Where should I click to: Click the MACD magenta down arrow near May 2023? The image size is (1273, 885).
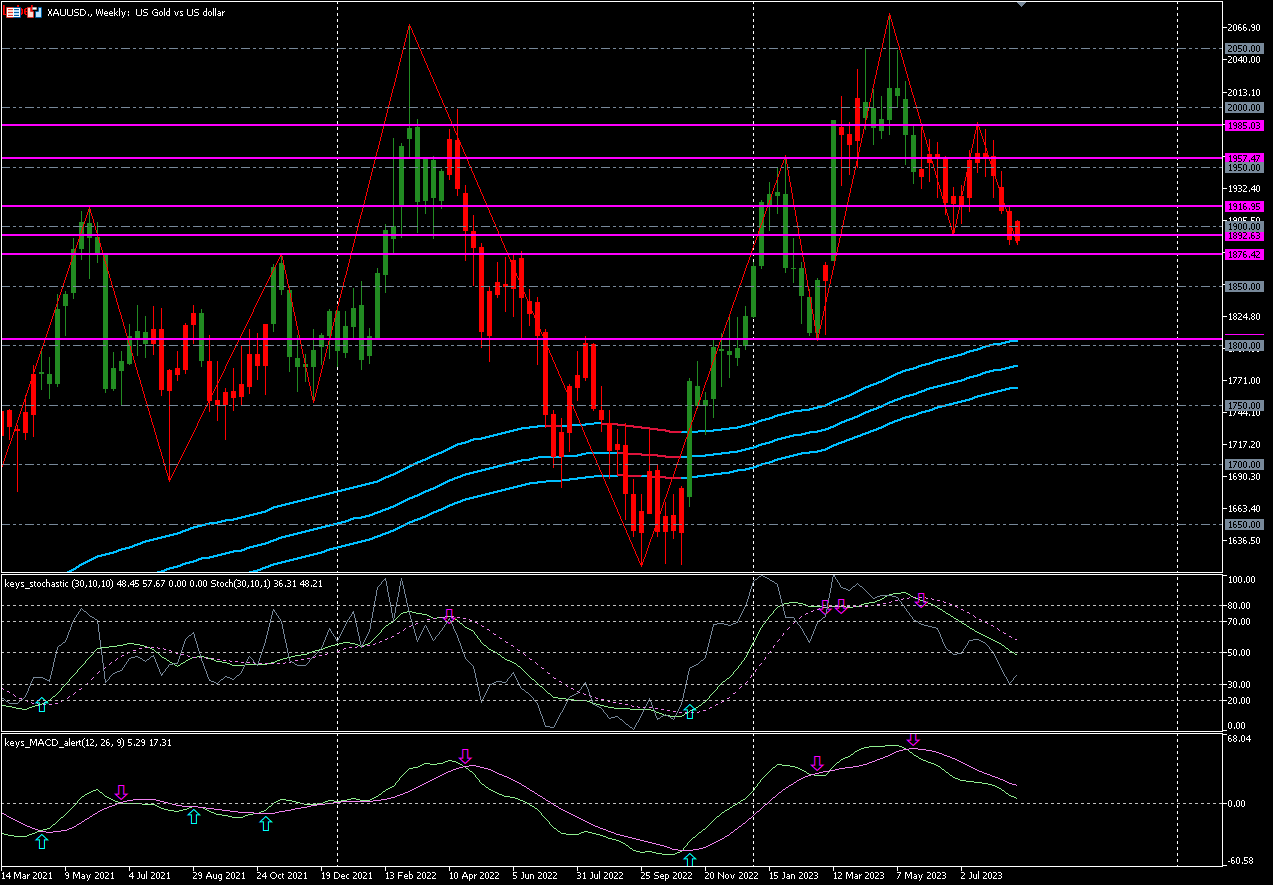pos(912,741)
